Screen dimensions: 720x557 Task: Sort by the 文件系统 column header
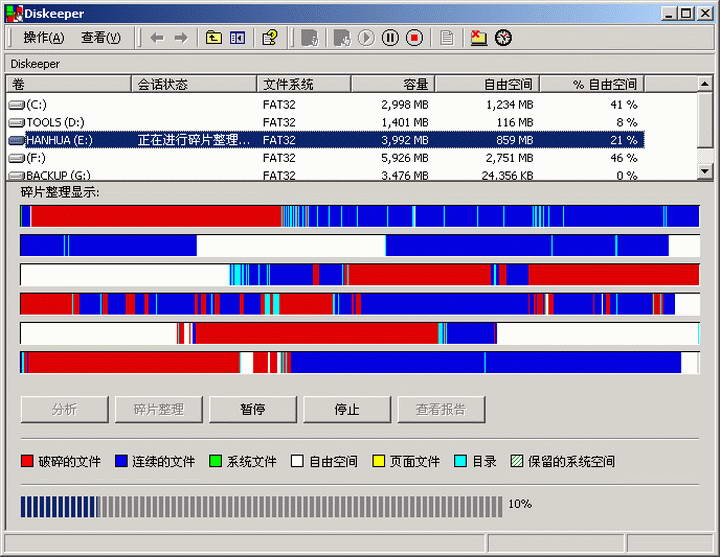pos(304,84)
